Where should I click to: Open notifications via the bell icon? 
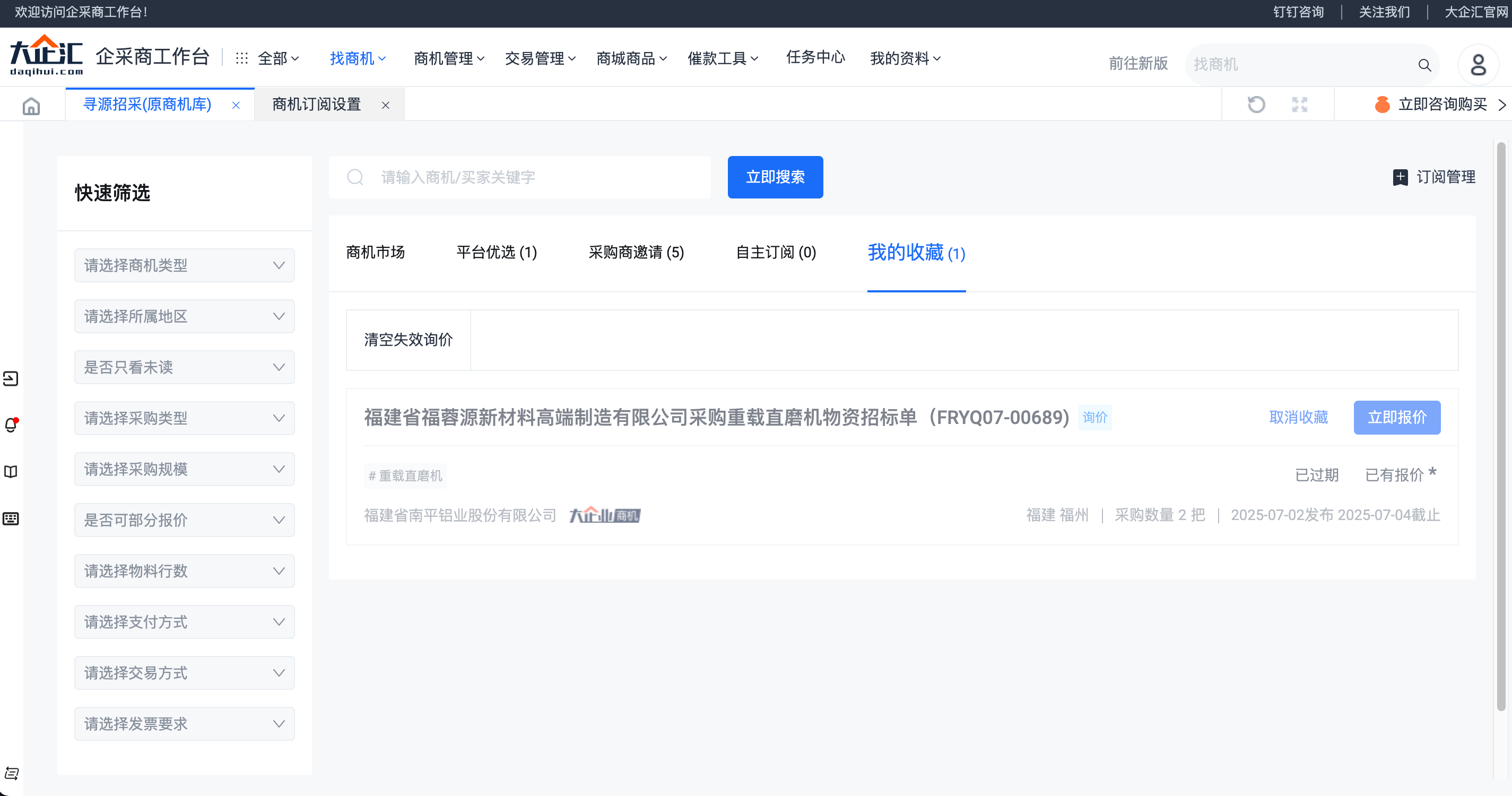coord(11,425)
